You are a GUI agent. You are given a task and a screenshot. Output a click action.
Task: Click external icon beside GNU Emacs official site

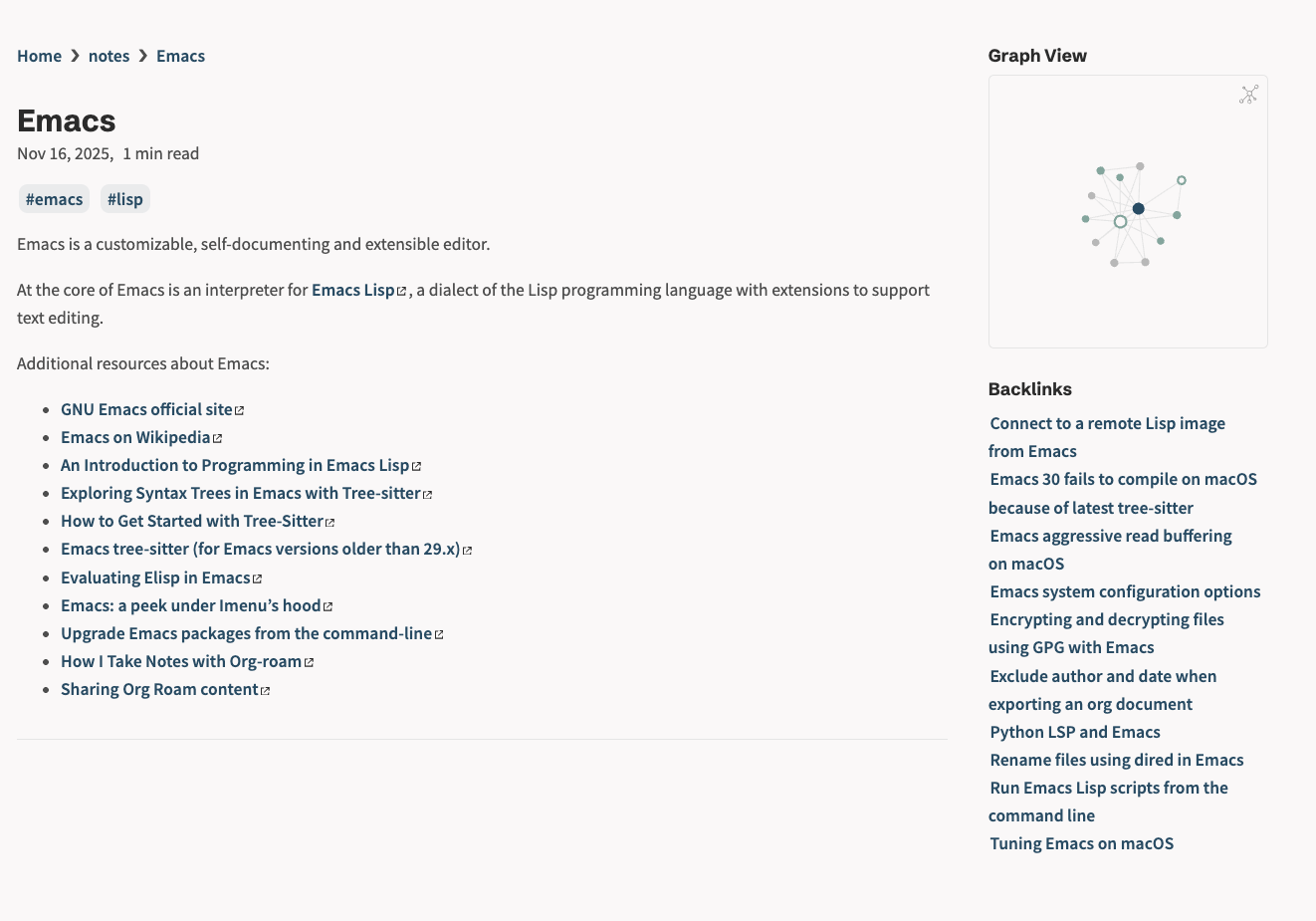coord(239,410)
